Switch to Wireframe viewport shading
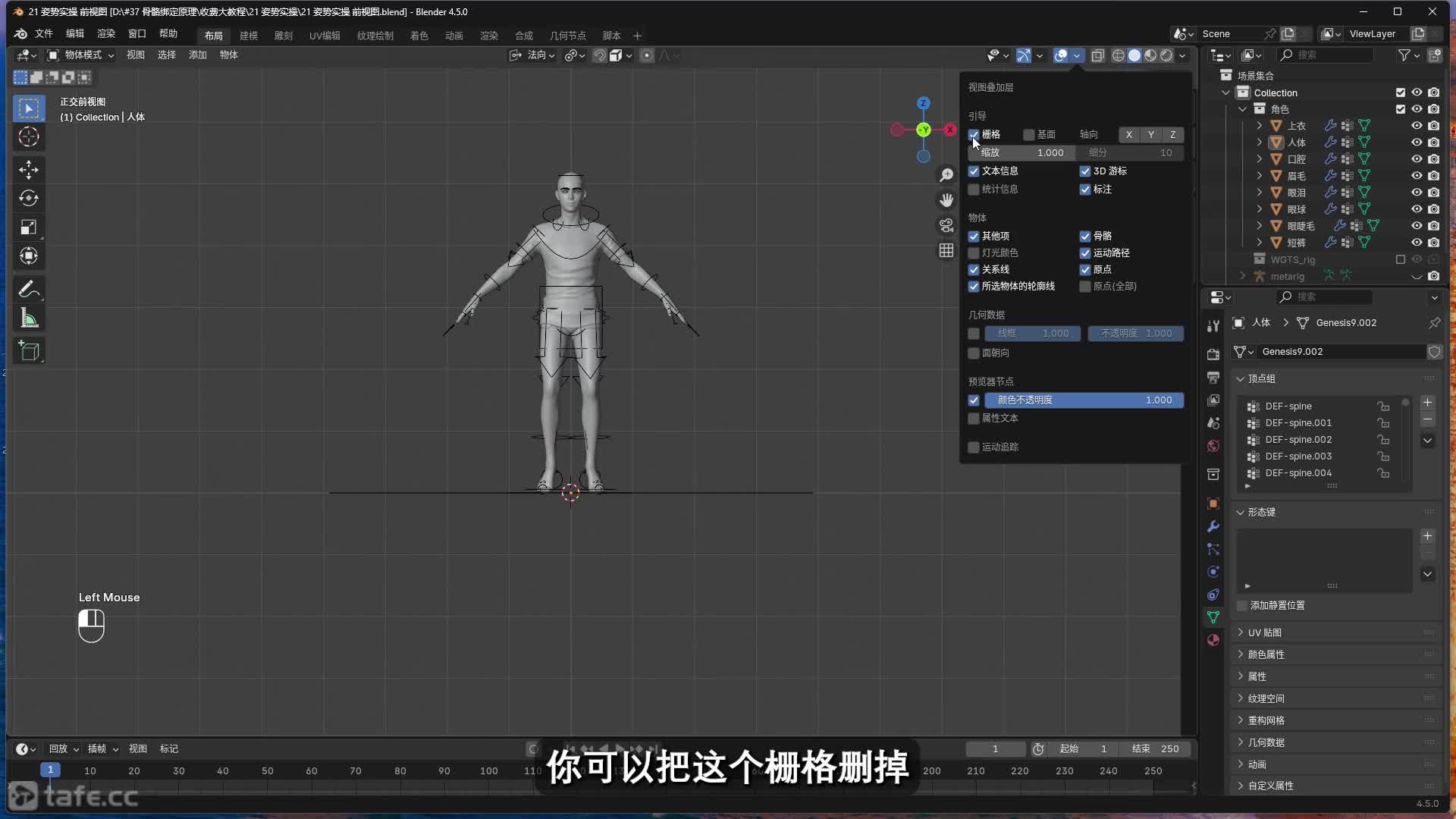The image size is (1456, 819). pos(1119,55)
